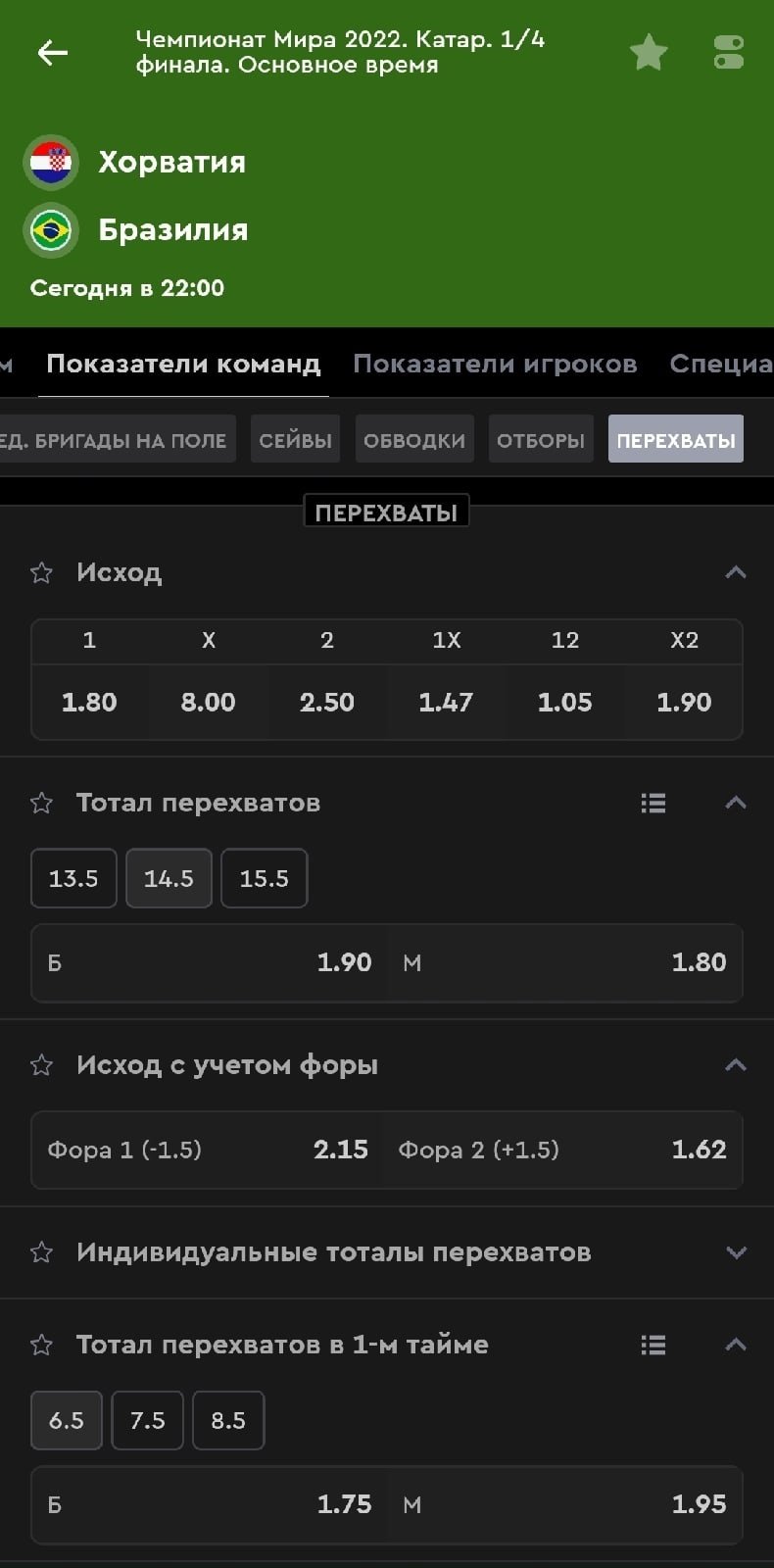This screenshot has height=1568, width=774.
Task: Bet on Фора 1 (-1.5) at 2.15
Action: [208, 1150]
